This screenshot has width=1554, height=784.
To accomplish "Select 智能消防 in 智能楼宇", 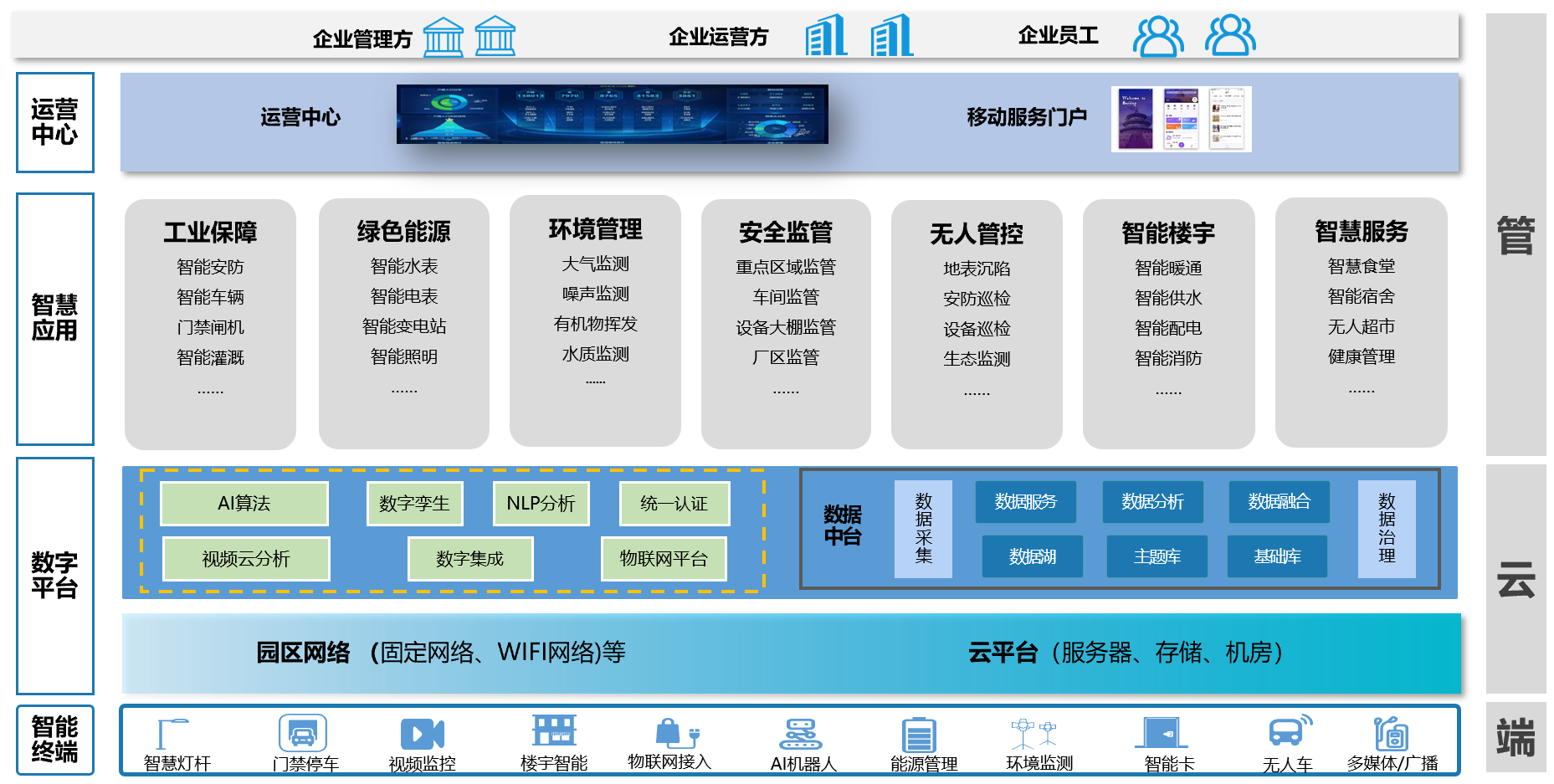I will point(1168,358).
